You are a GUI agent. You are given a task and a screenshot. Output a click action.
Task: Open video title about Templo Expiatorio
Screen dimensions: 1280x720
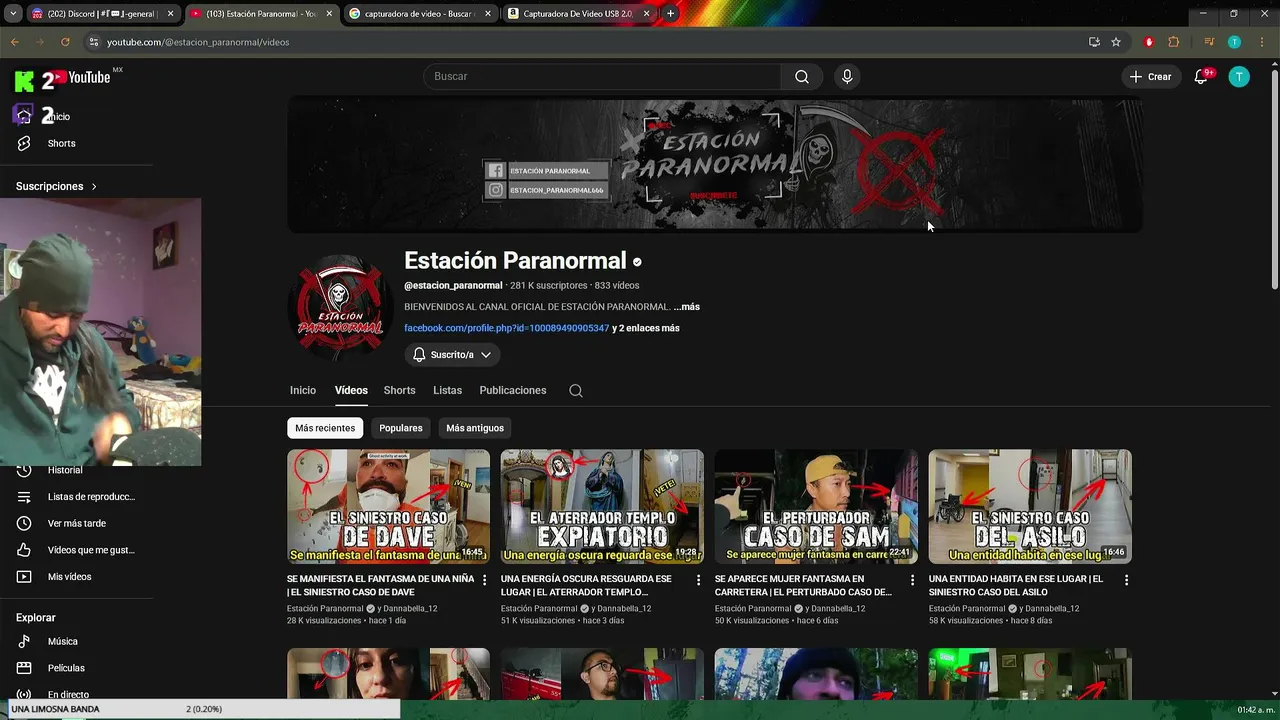(586, 585)
